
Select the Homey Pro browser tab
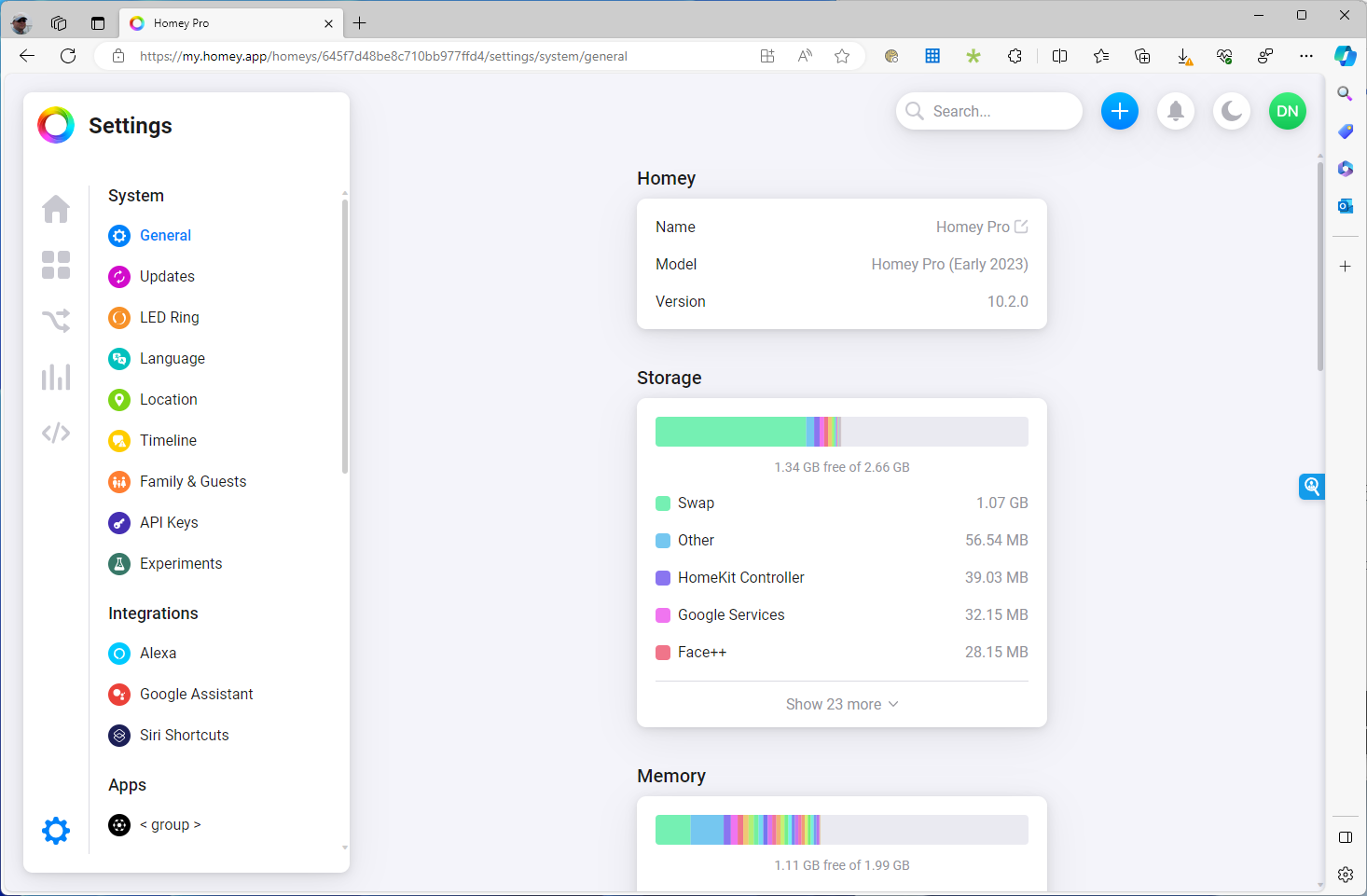pyautogui.click(x=231, y=23)
